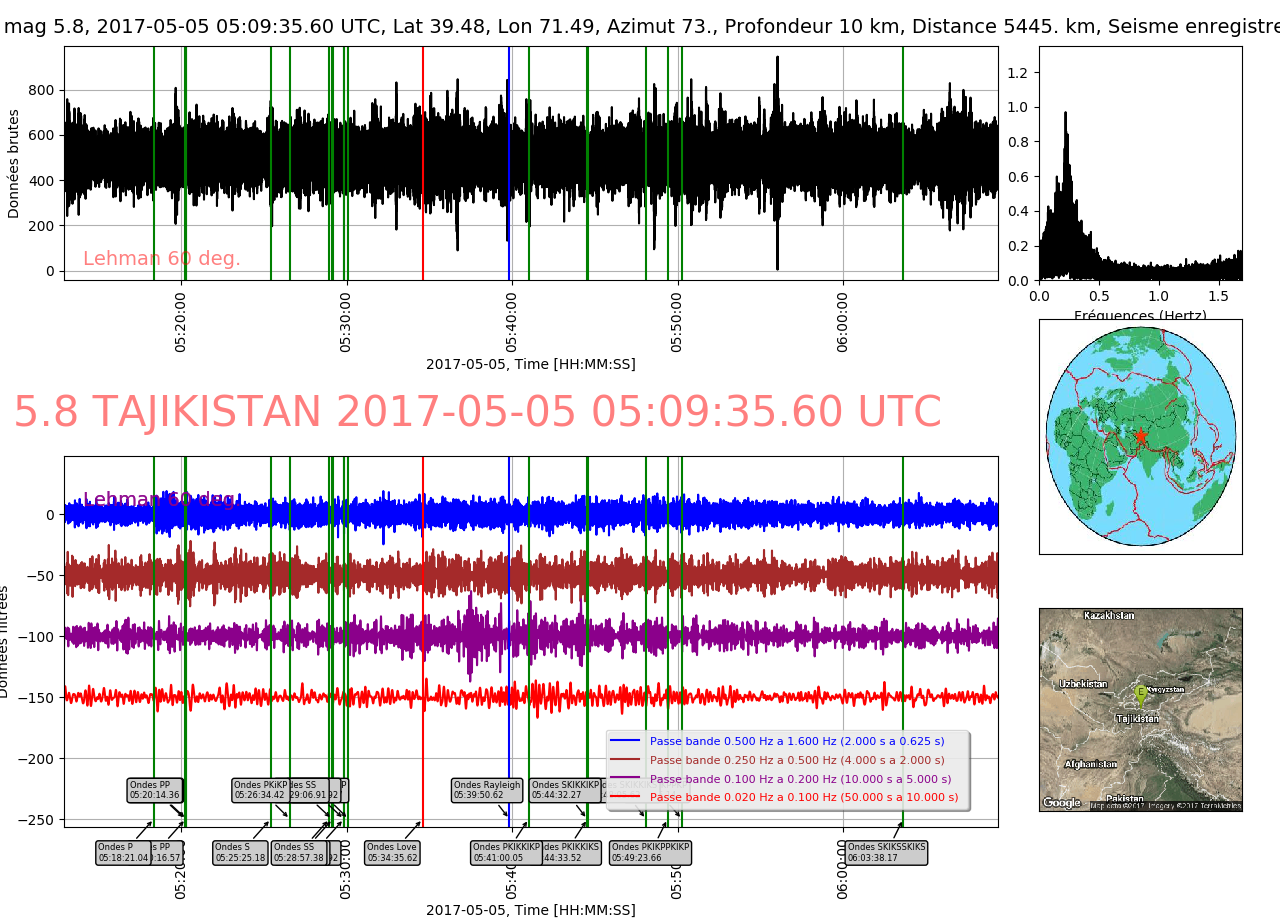Click the Google logo on the satellite map
1280x919 pixels.
point(1061,802)
